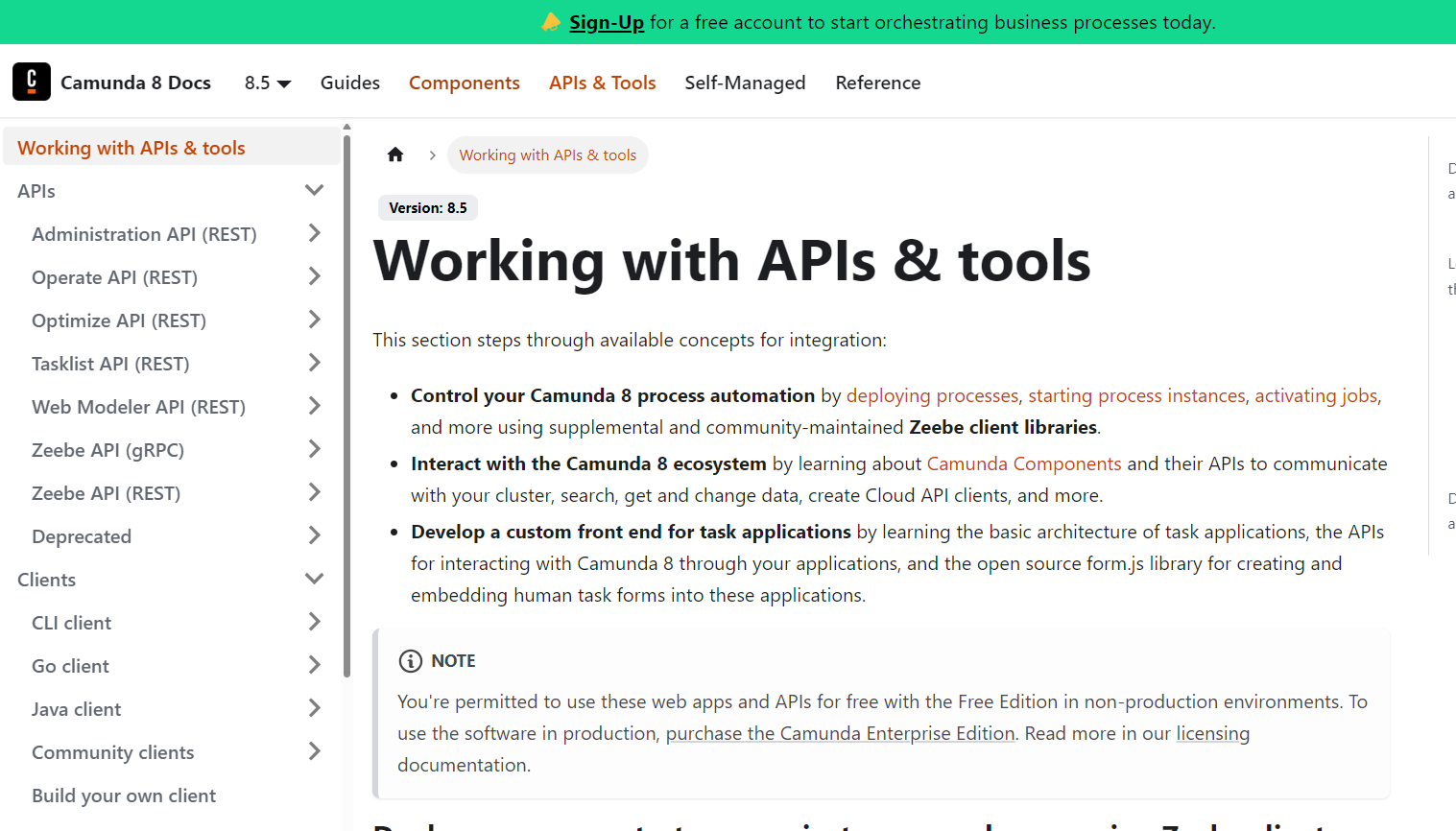1456x831 pixels.
Task: Expand Web Modeler API (REST) chevron
Action: tap(314, 406)
